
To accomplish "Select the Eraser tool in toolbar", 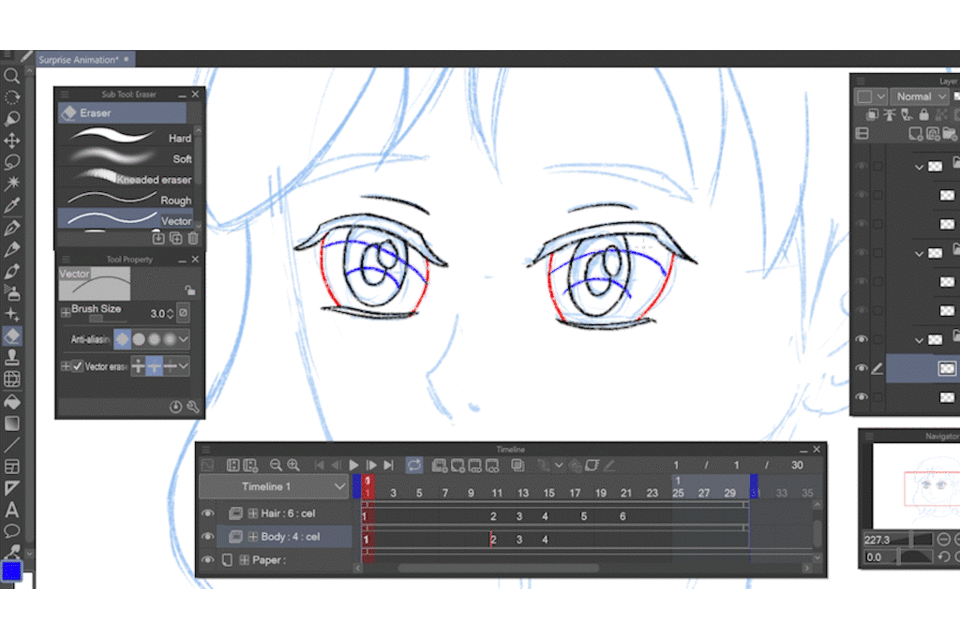I will point(12,336).
